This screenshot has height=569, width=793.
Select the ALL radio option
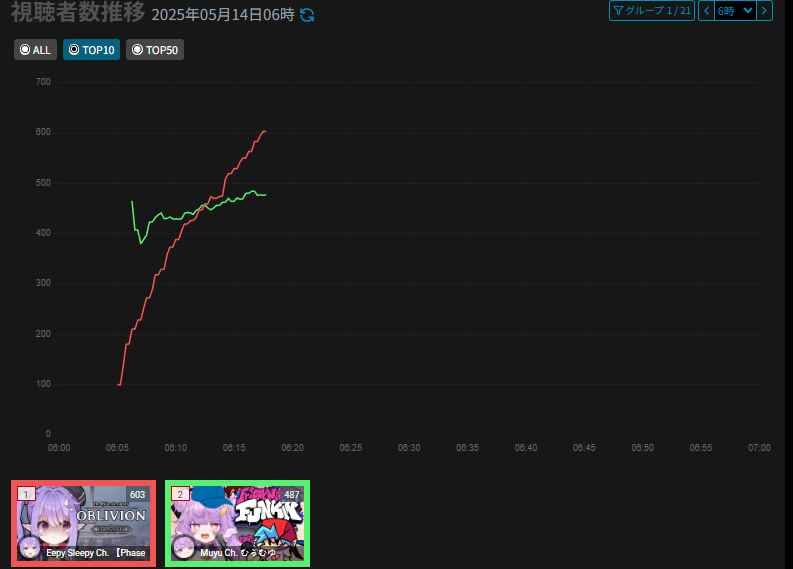click(35, 50)
